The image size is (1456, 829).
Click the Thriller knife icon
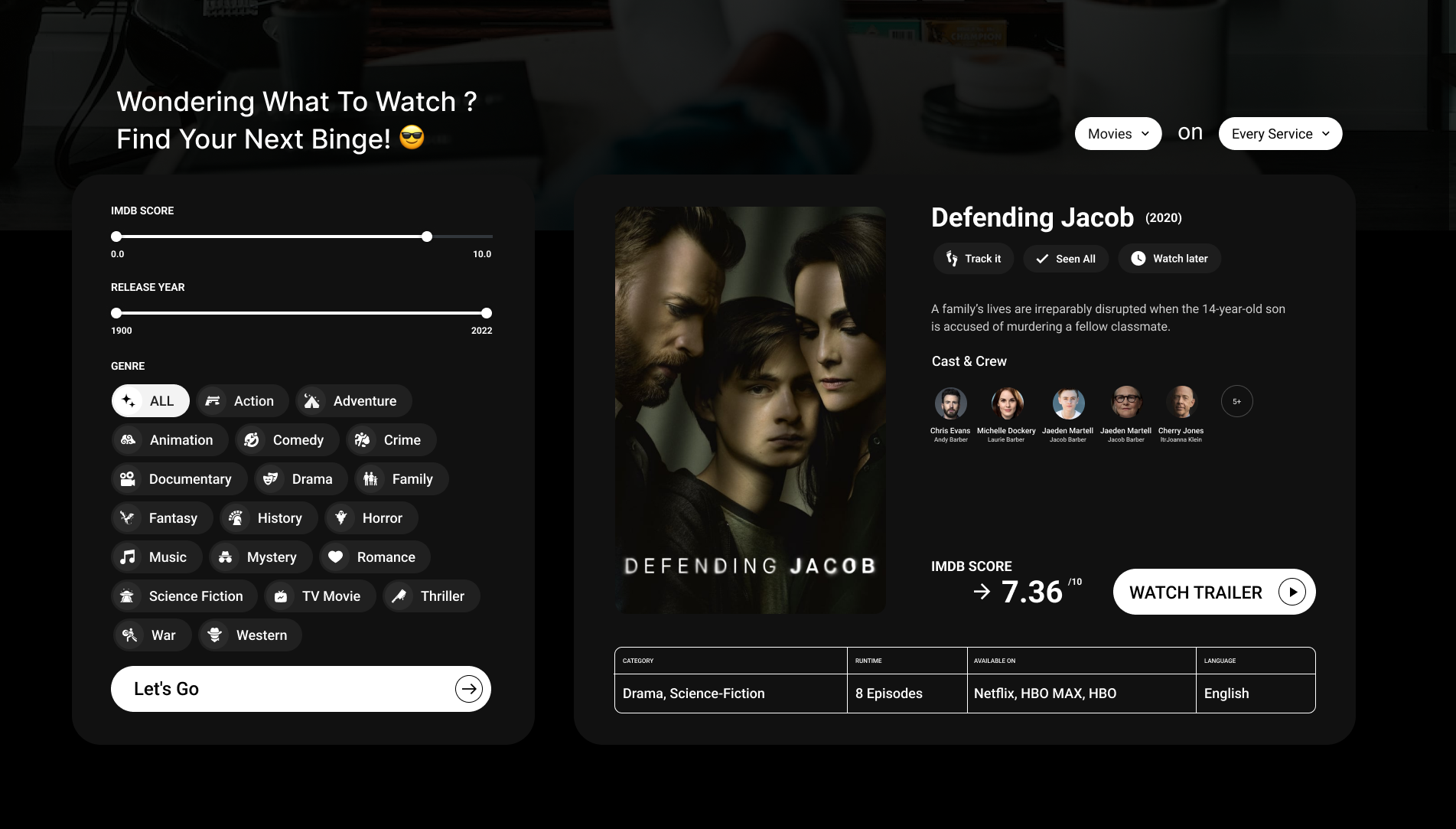tap(399, 596)
